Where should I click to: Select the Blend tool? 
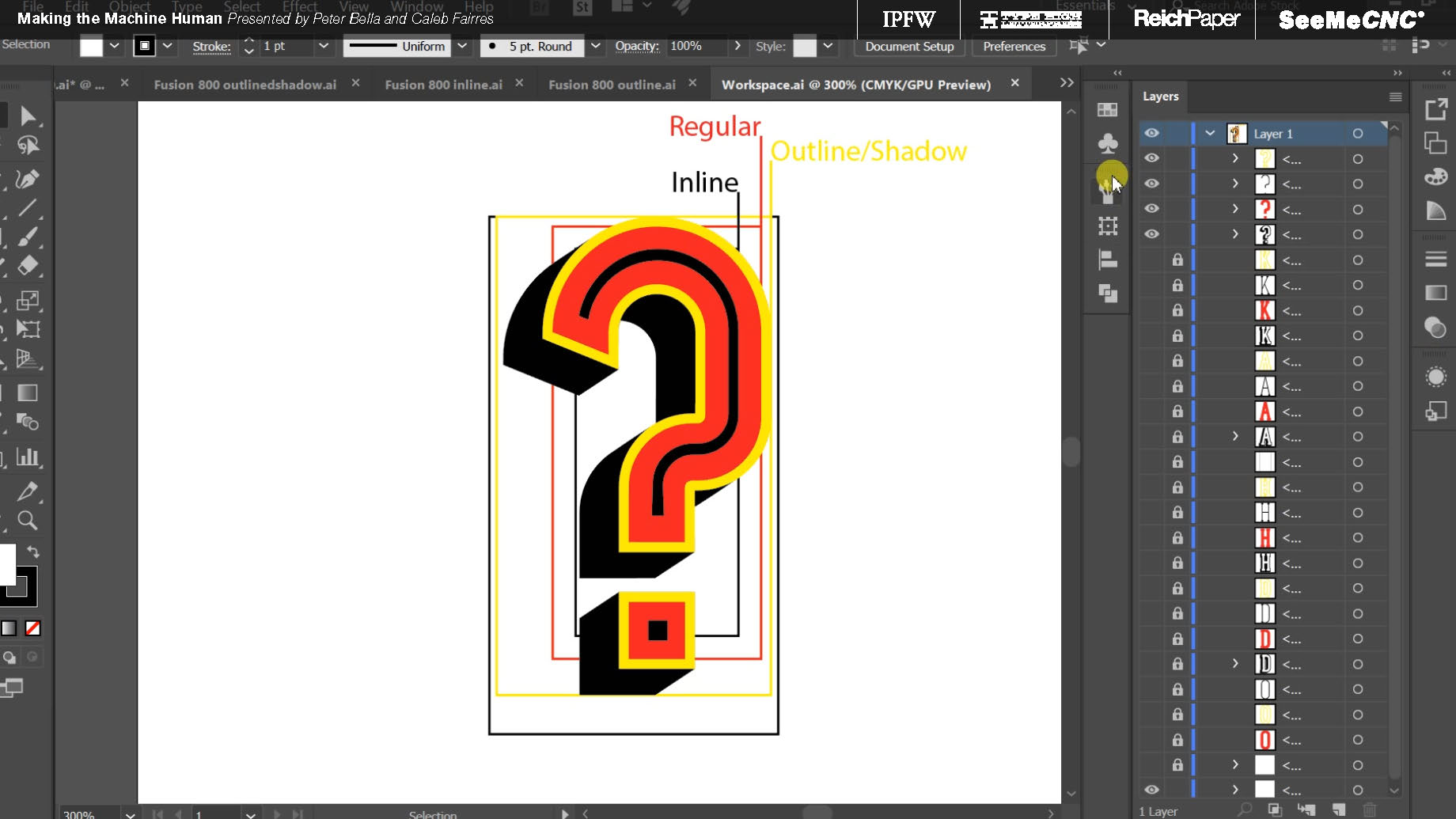click(x=28, y=422)
